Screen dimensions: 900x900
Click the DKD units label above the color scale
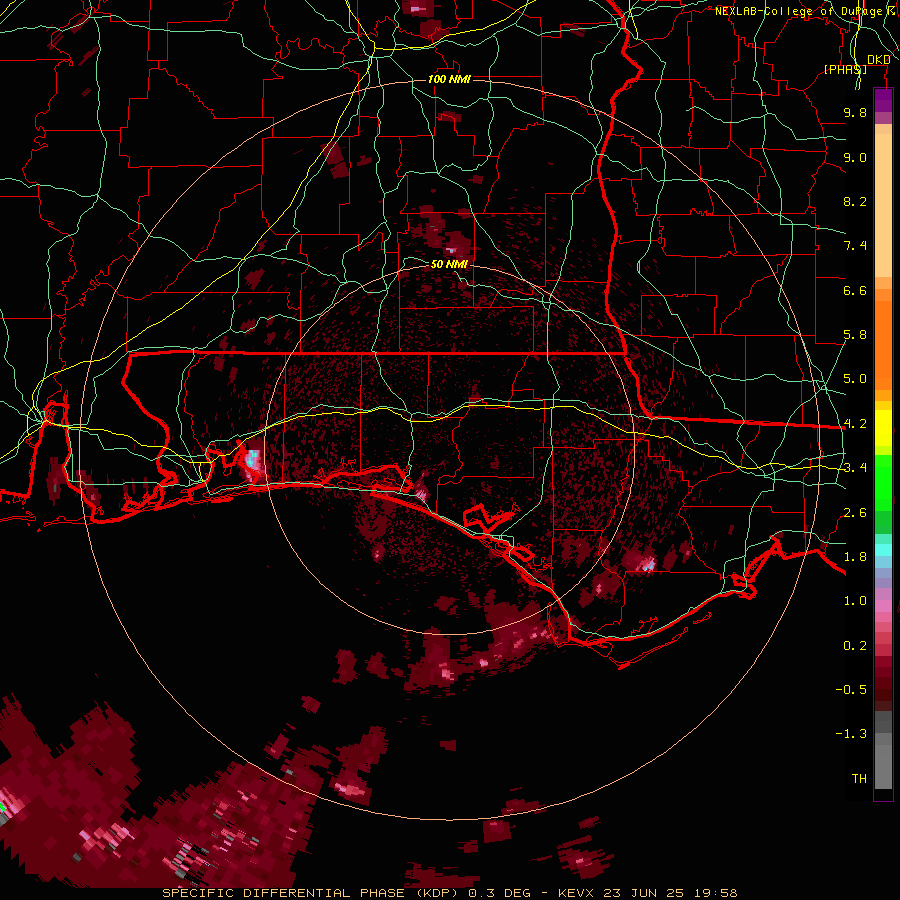point(879,60)
